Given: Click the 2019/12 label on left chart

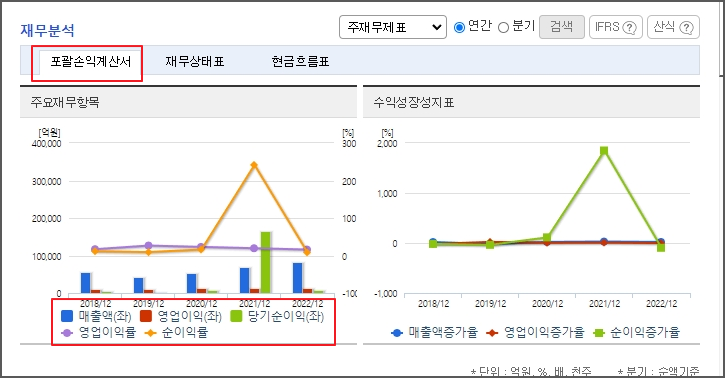Looking at the screenshot, I should tap(148, 304).
